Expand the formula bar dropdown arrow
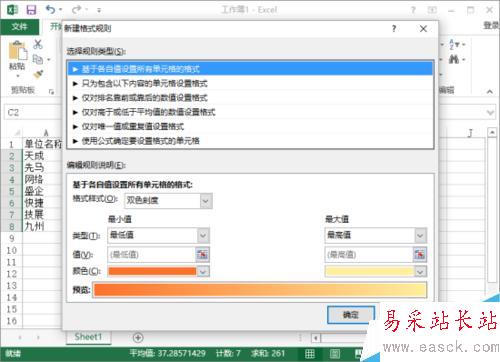 pyautogui.click(x=490, y=113)
